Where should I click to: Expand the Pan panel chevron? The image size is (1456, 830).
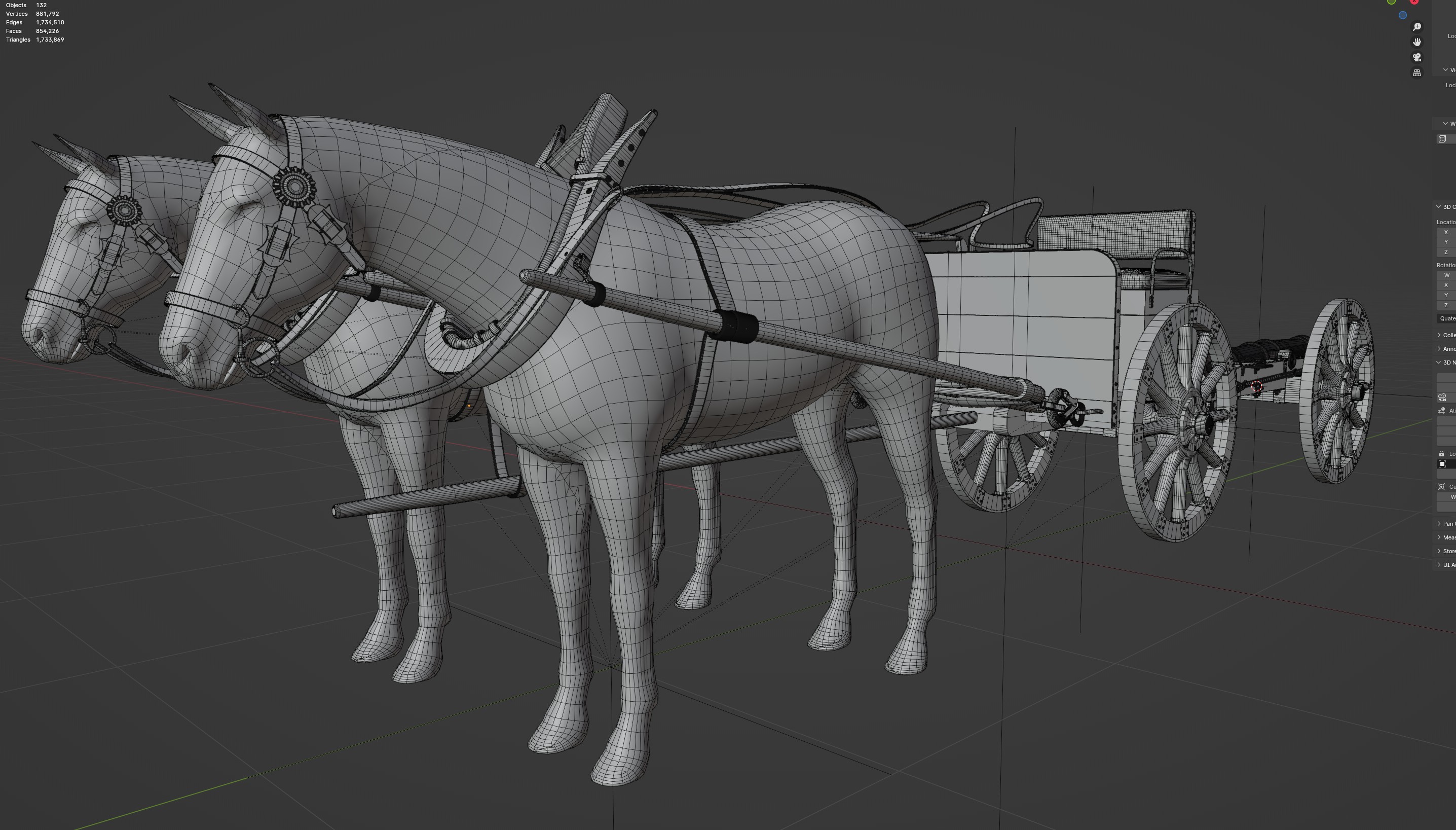point(1439,524)
